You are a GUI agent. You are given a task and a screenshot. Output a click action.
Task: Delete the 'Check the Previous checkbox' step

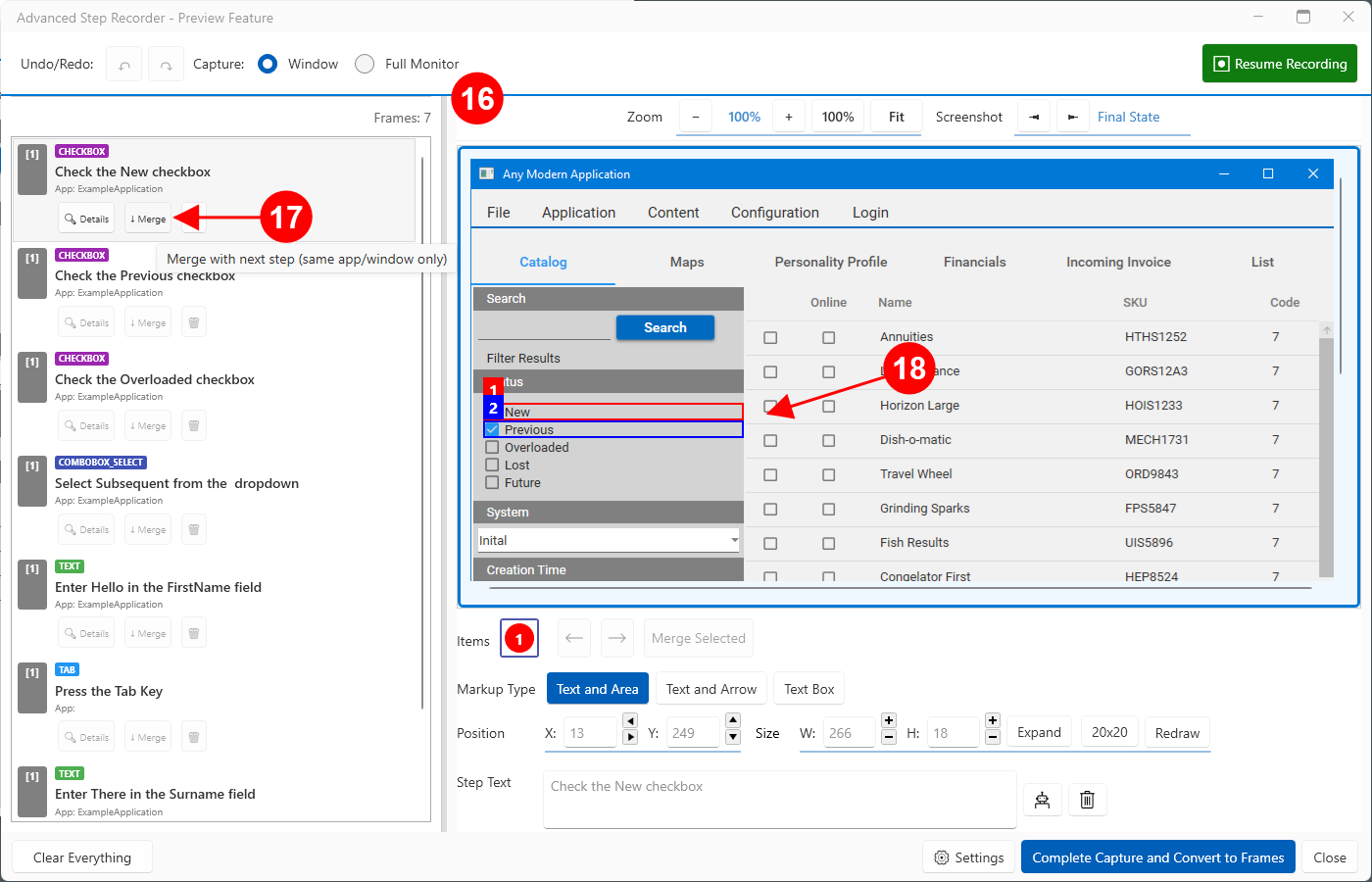pyautogui.click(x=194, y=322)
